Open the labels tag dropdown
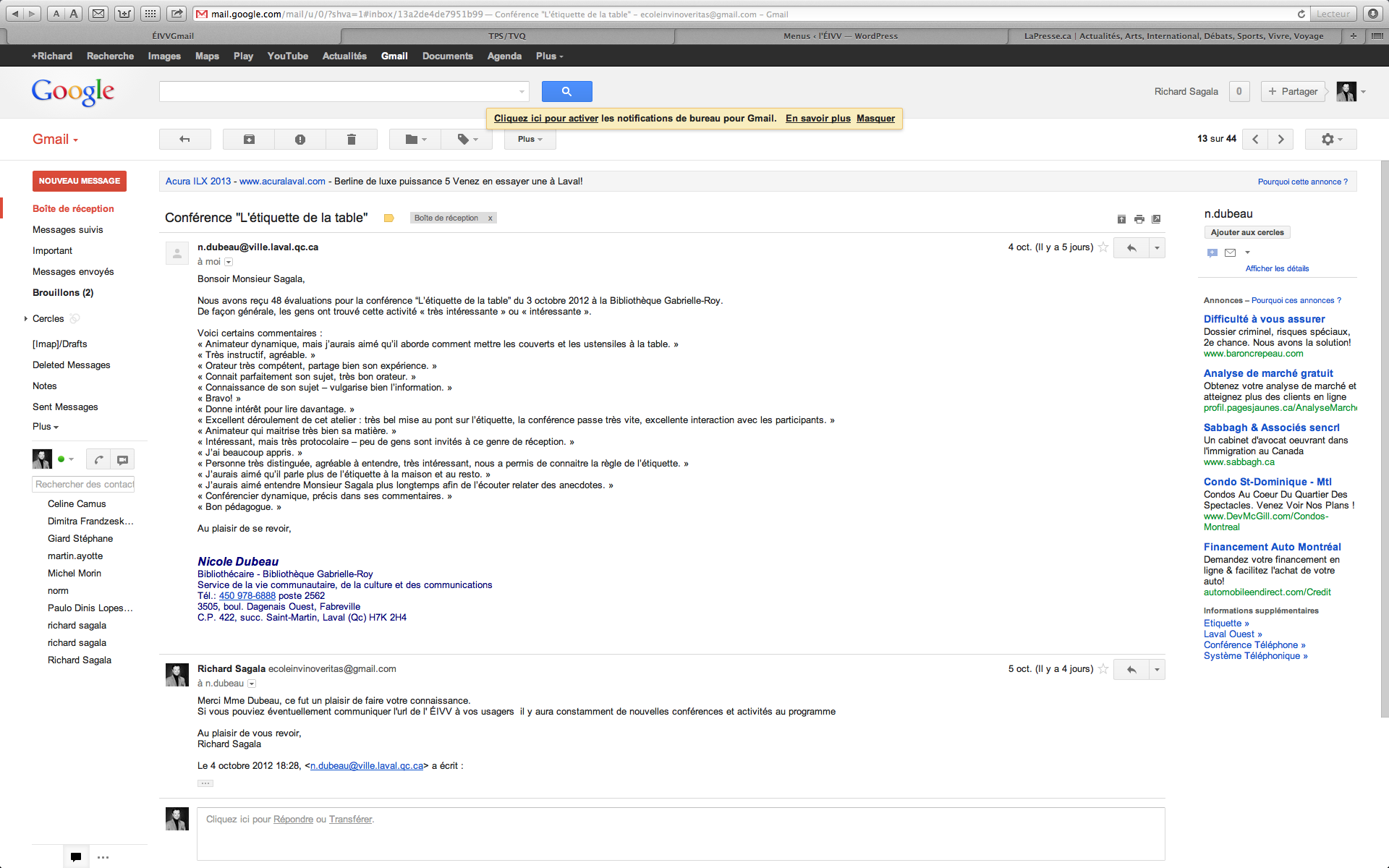The width and height of the screenshot is (1389, 868). coord(467,139)
